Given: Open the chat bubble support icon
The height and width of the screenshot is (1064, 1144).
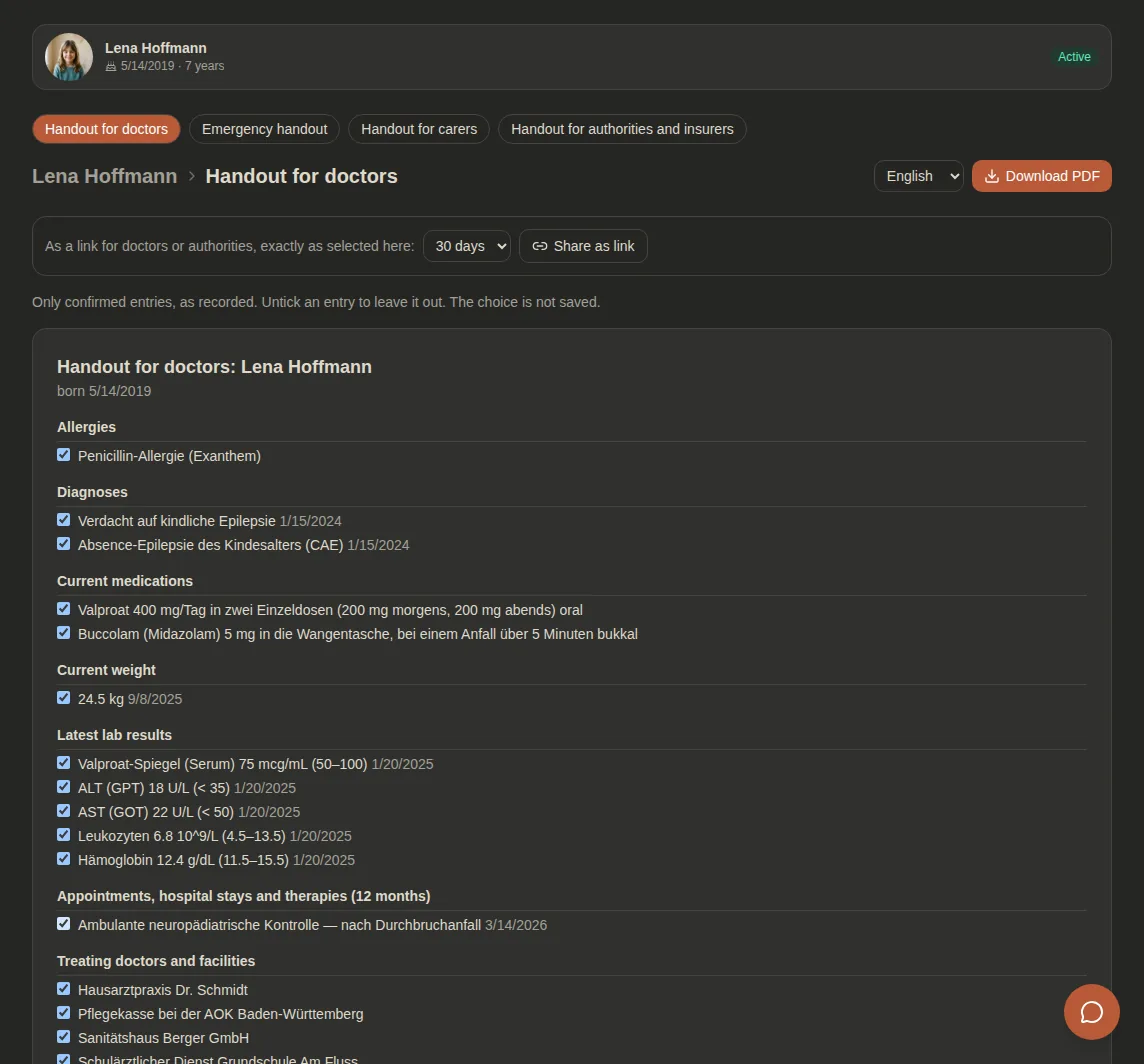Looking at the screenshot, I should click(x=1091, y=1011).
